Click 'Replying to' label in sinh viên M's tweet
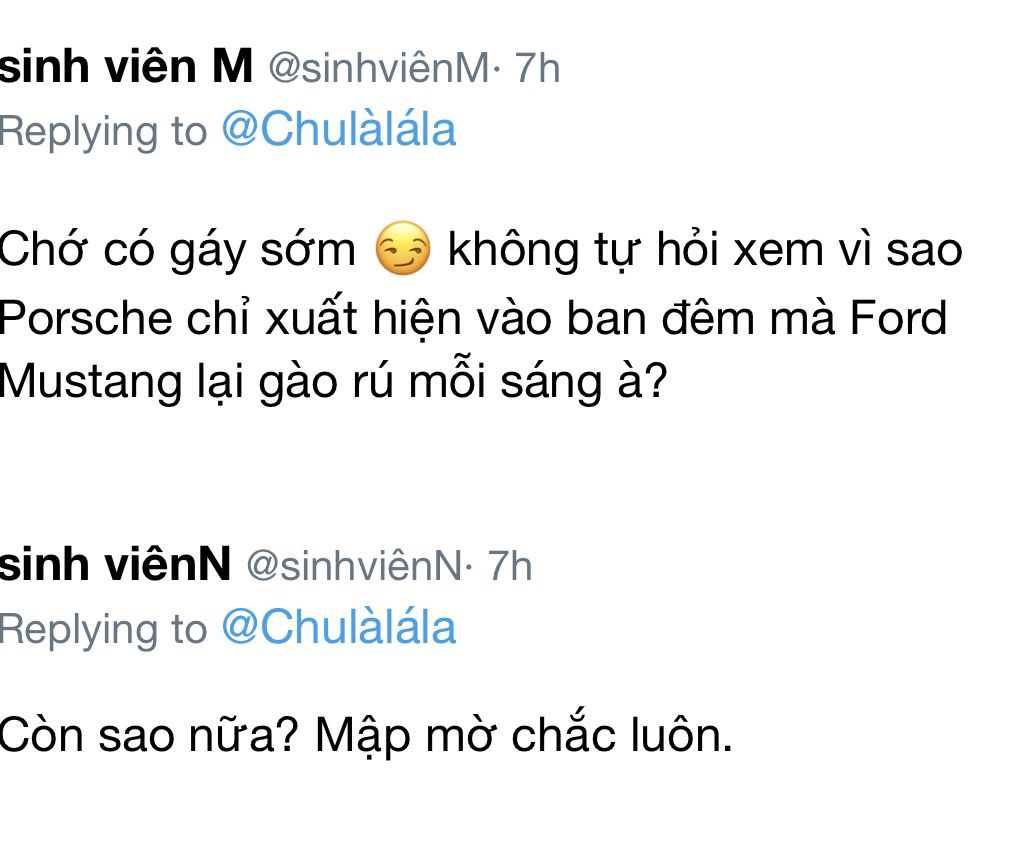 [x=104, y=132]
